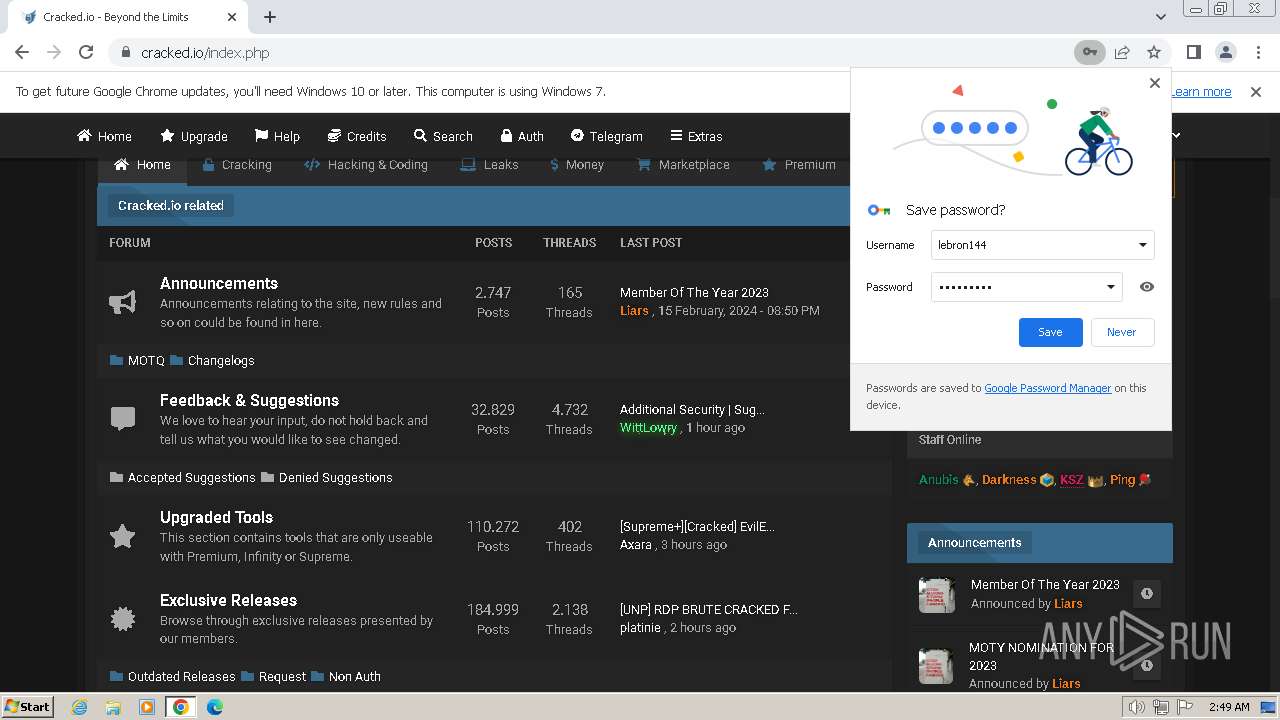1280x720 pixels.
Task: Open the Exclusive Releases forum
Action: (228, 600)
